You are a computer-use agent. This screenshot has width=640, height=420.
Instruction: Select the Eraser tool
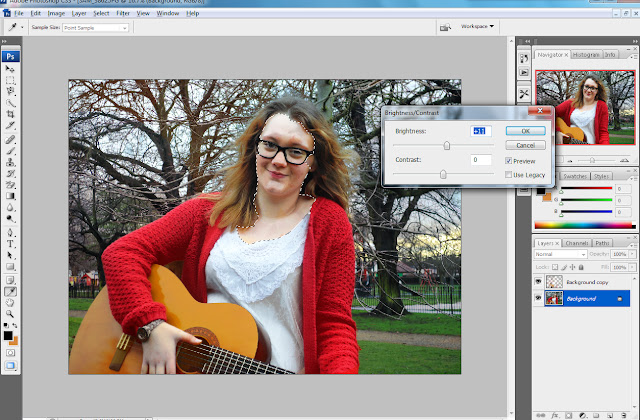tap(10, 185)
